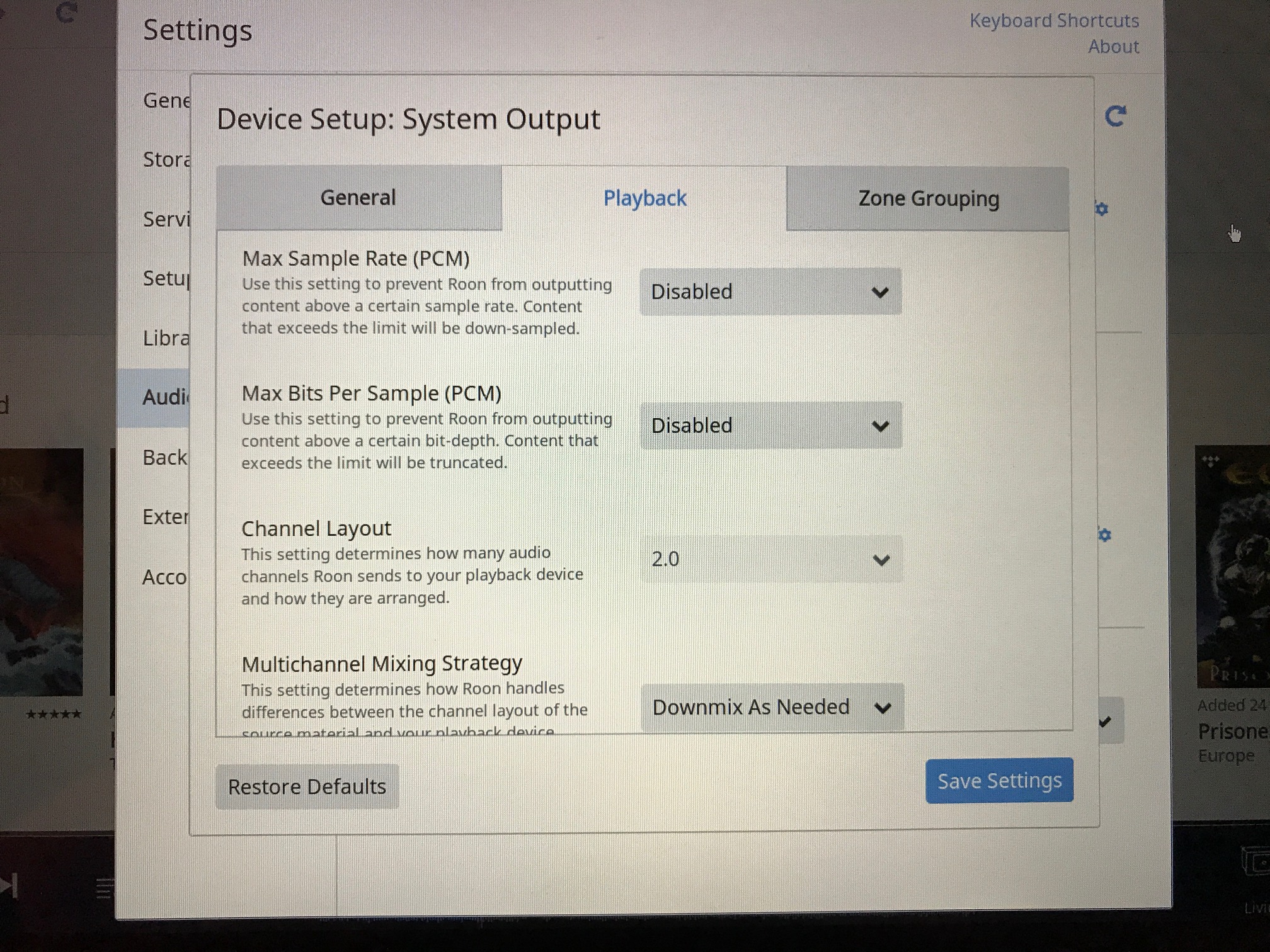The width and height of the screenshot is (1270, 952).
Task: Click the upper gear settings icon
Action: click(1101, 208)
